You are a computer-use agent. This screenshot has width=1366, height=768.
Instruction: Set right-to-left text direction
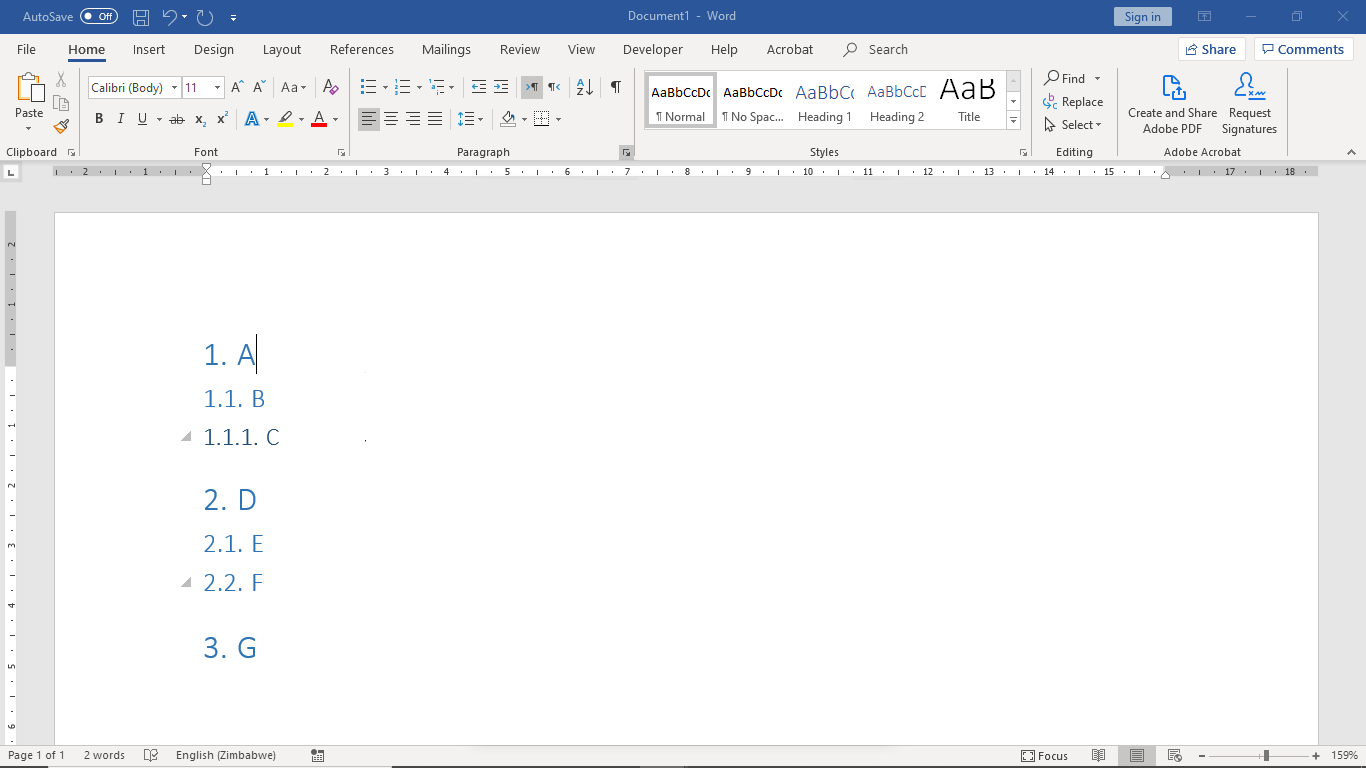[554, 88]
